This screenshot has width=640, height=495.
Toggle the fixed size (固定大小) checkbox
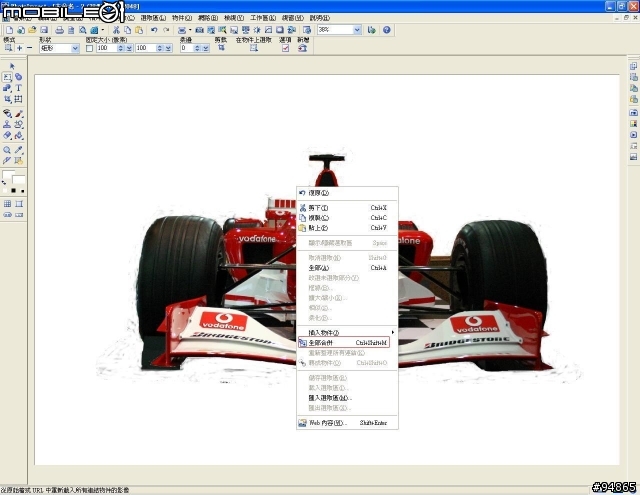pyautogui.click(x=89, y=48)
